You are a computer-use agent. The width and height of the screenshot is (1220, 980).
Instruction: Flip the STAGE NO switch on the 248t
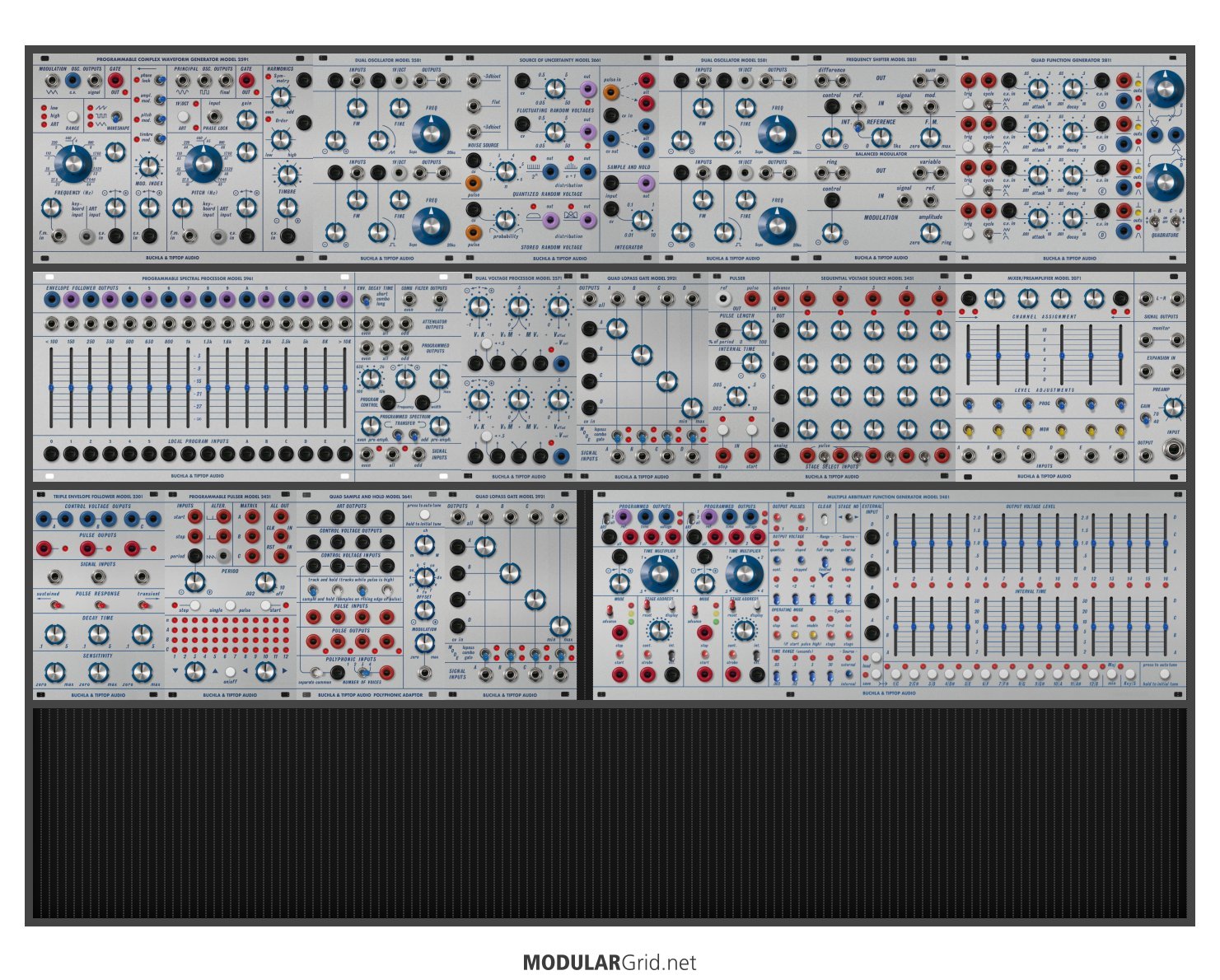(848, 517)
